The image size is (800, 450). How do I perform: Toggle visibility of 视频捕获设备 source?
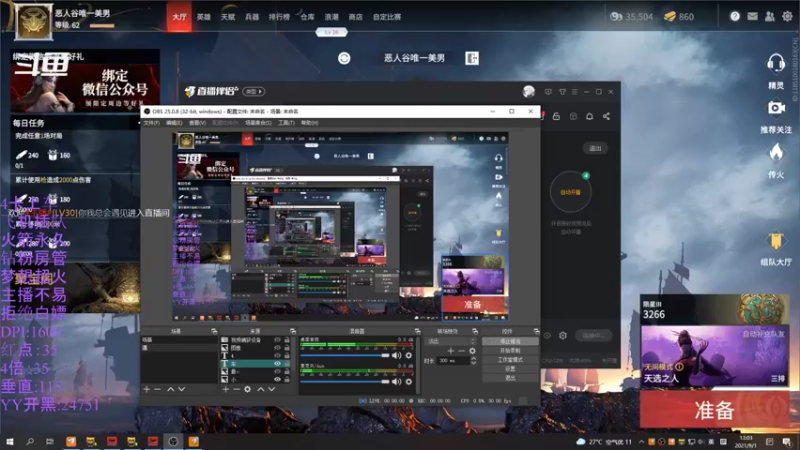[278, 340]
